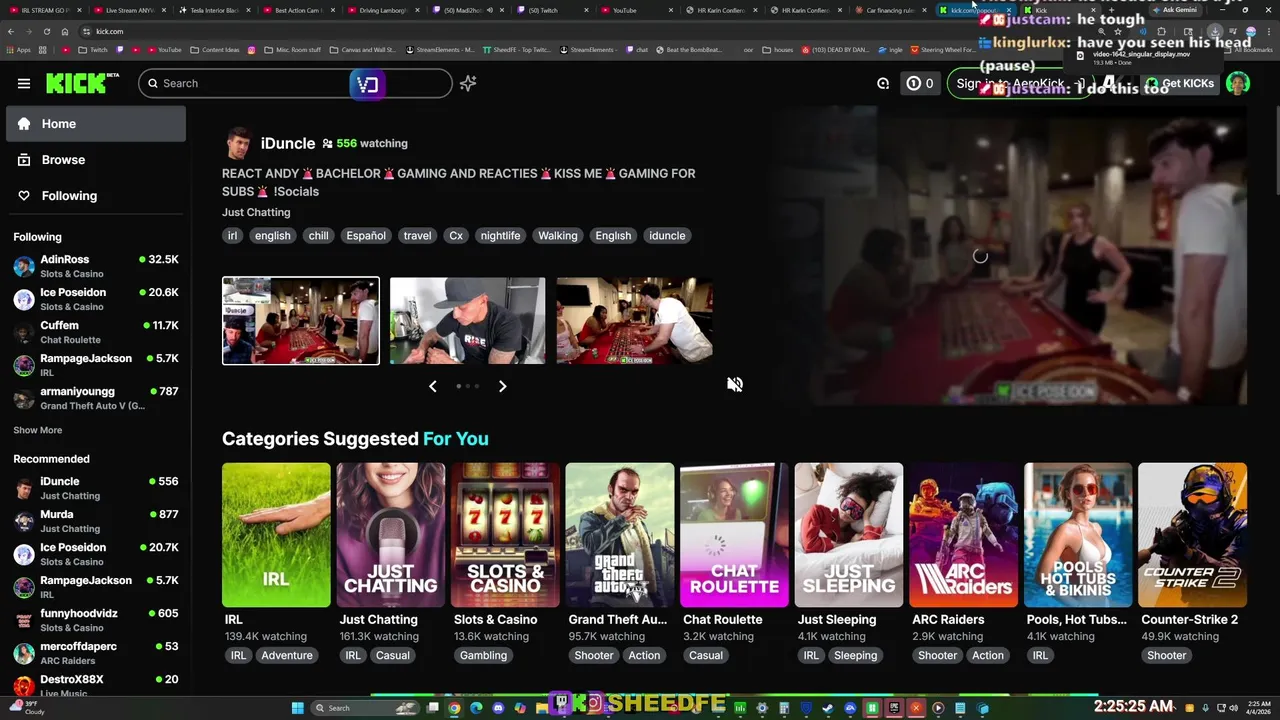Reload the page with browser refresh
Image resolution: width=1280 pixels, height=720 pixels.
pyautogui.click(x=46, y=32)
